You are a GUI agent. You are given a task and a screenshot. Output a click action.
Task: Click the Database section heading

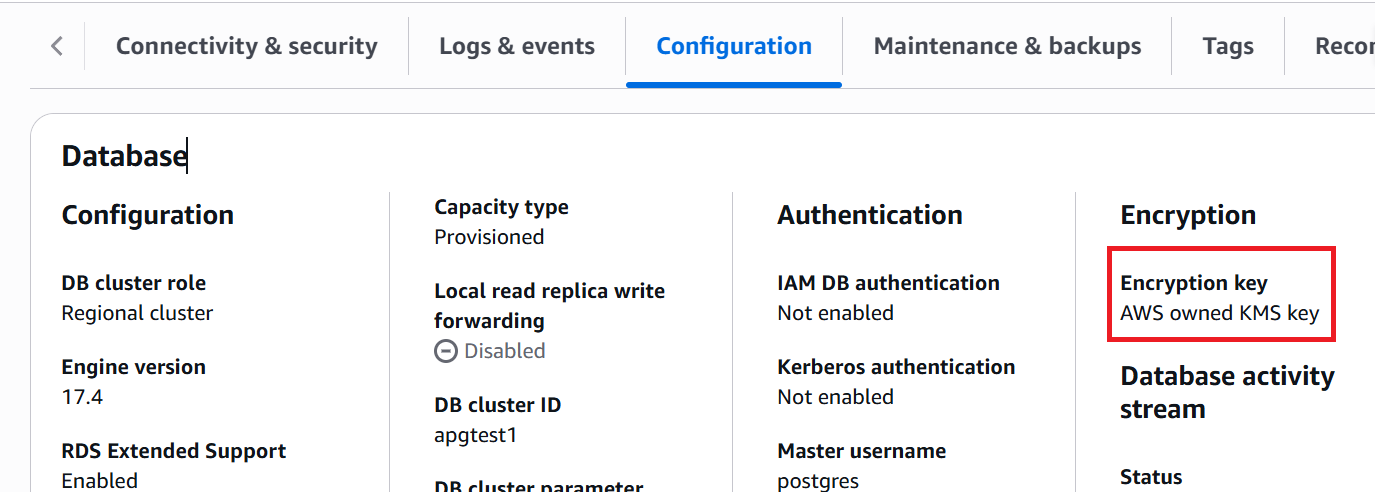124,156
